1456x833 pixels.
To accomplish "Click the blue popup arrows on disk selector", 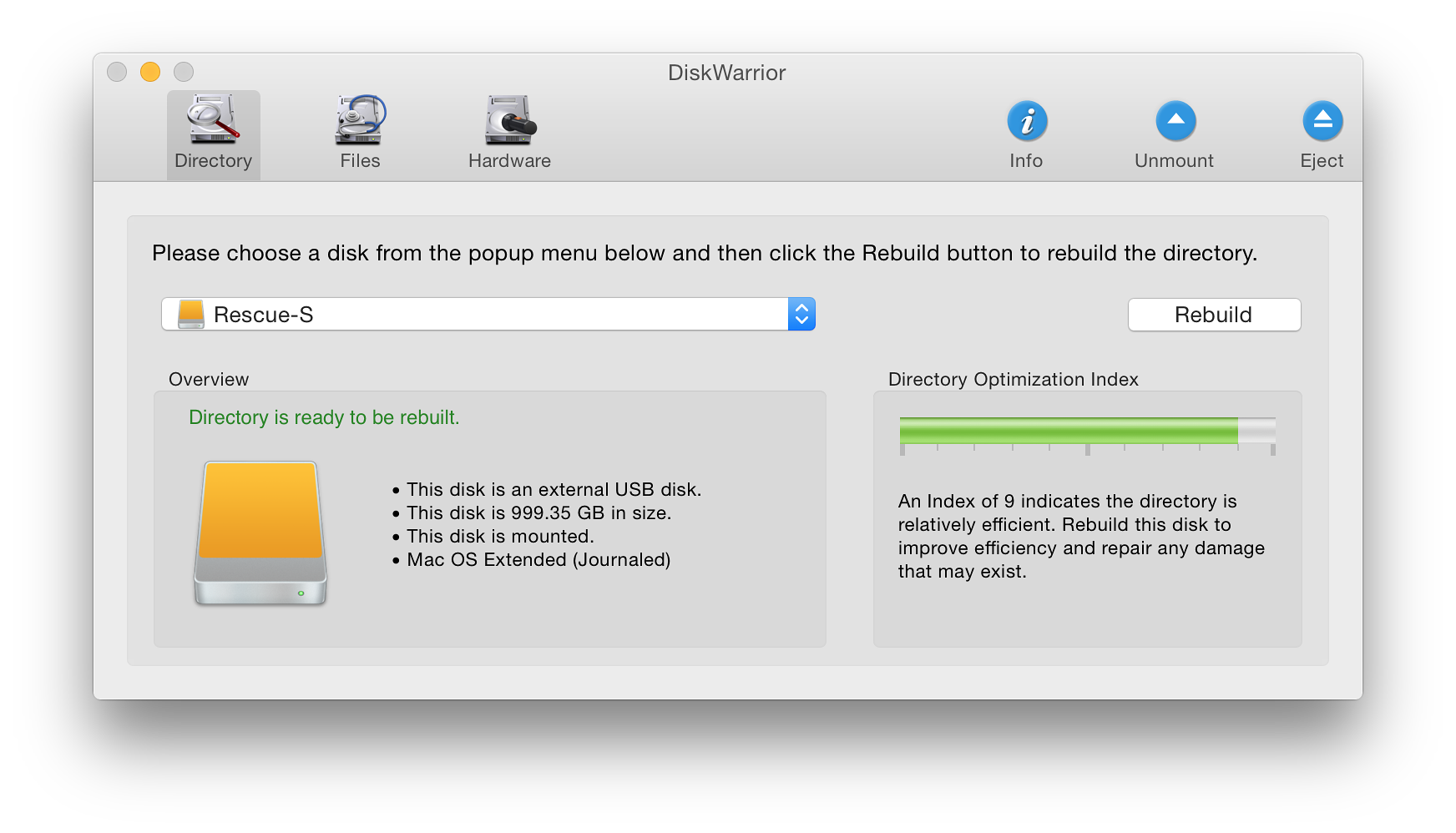I will point(801,315).
